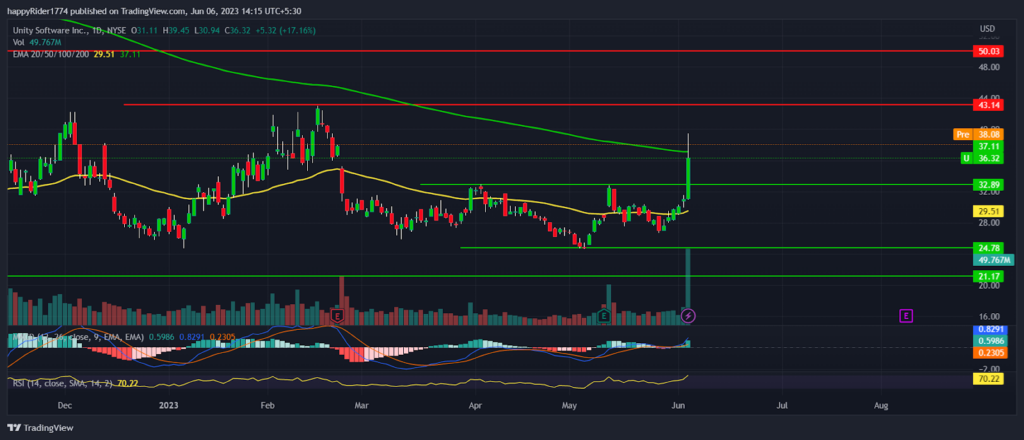This screenshot has height=440, width=1024.
Task: Click the blue 0.8291 MACD axis label
Action: [x=988, y=330]
